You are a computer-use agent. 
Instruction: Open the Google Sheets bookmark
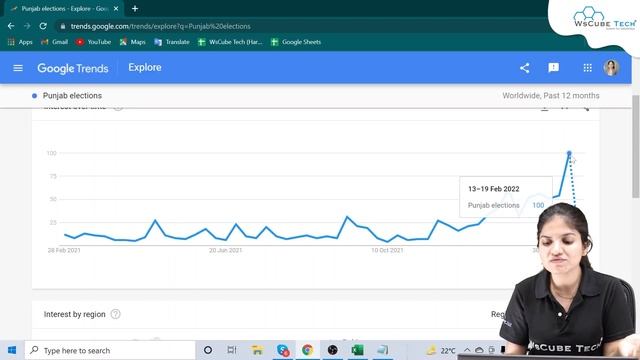[296, 42]
